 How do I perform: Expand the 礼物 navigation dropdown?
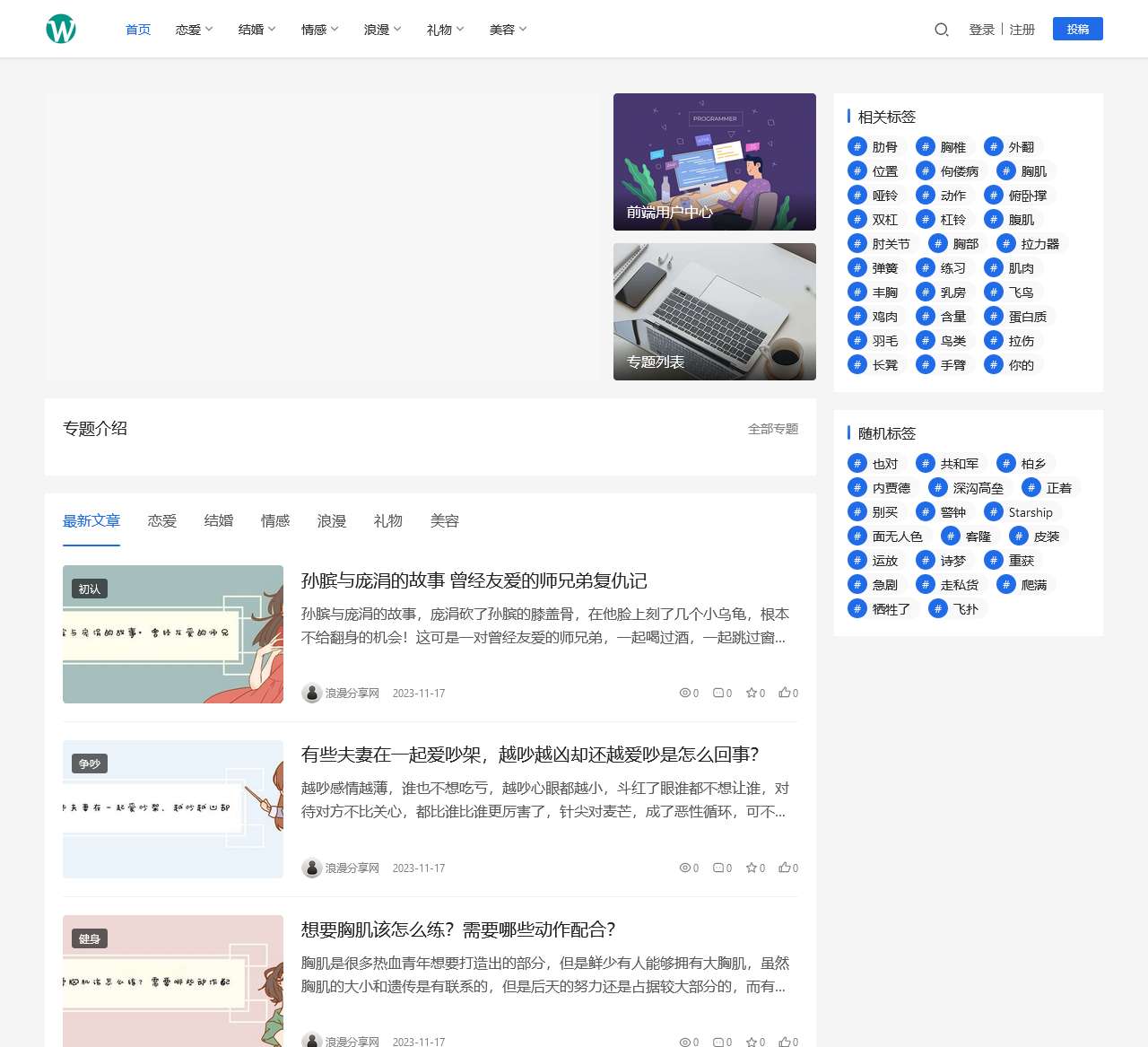click(443, 29)
